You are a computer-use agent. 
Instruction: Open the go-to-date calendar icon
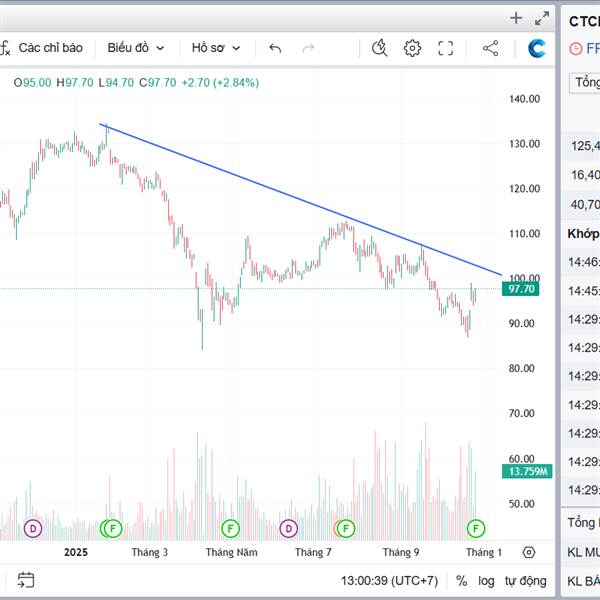click(x=26, y=580)
